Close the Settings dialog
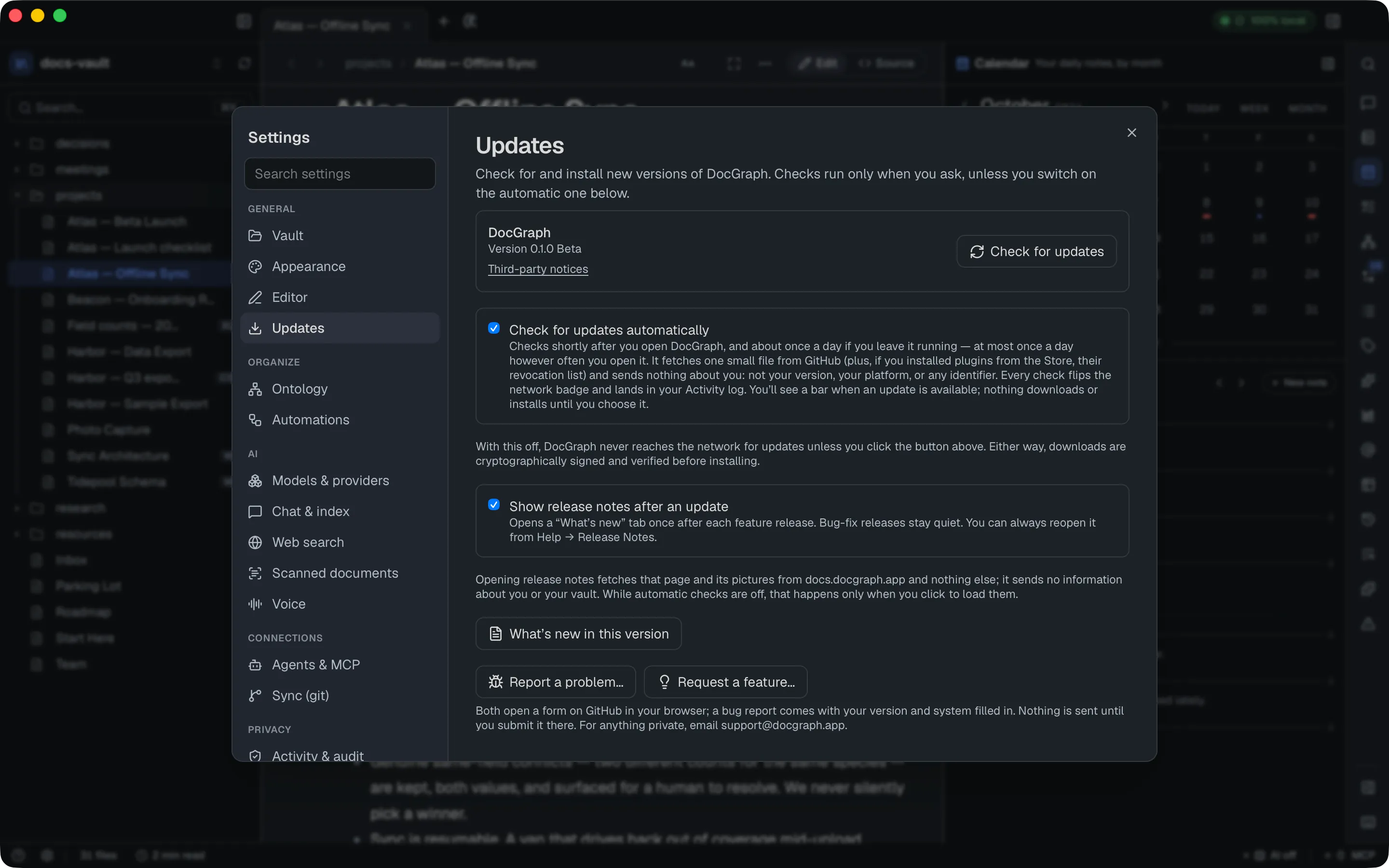 pos(1131,133)
